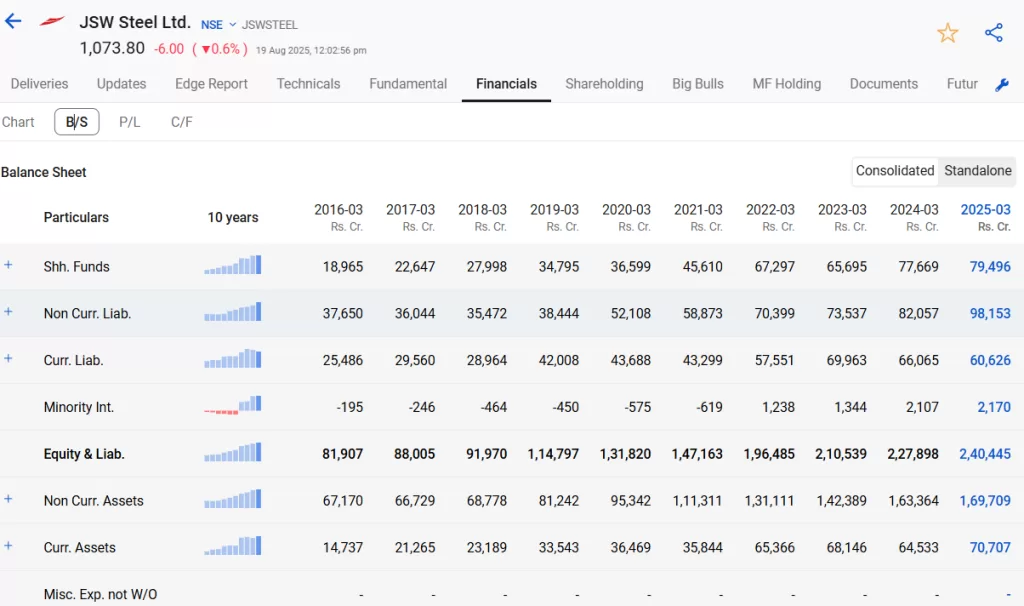1024x606 pixels.
Task: Select the Particulars column header
Action: pos(76,217)
